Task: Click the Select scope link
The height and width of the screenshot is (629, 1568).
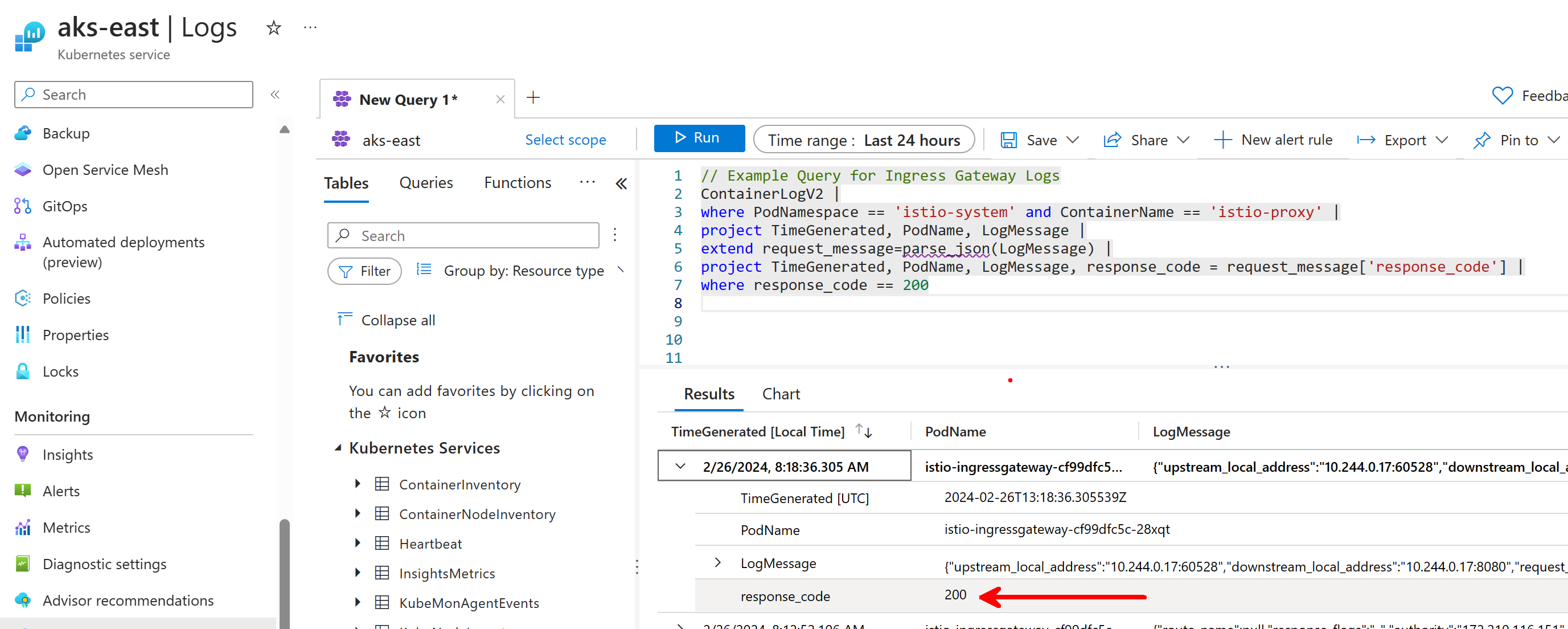Action: [x=565, y=140]
